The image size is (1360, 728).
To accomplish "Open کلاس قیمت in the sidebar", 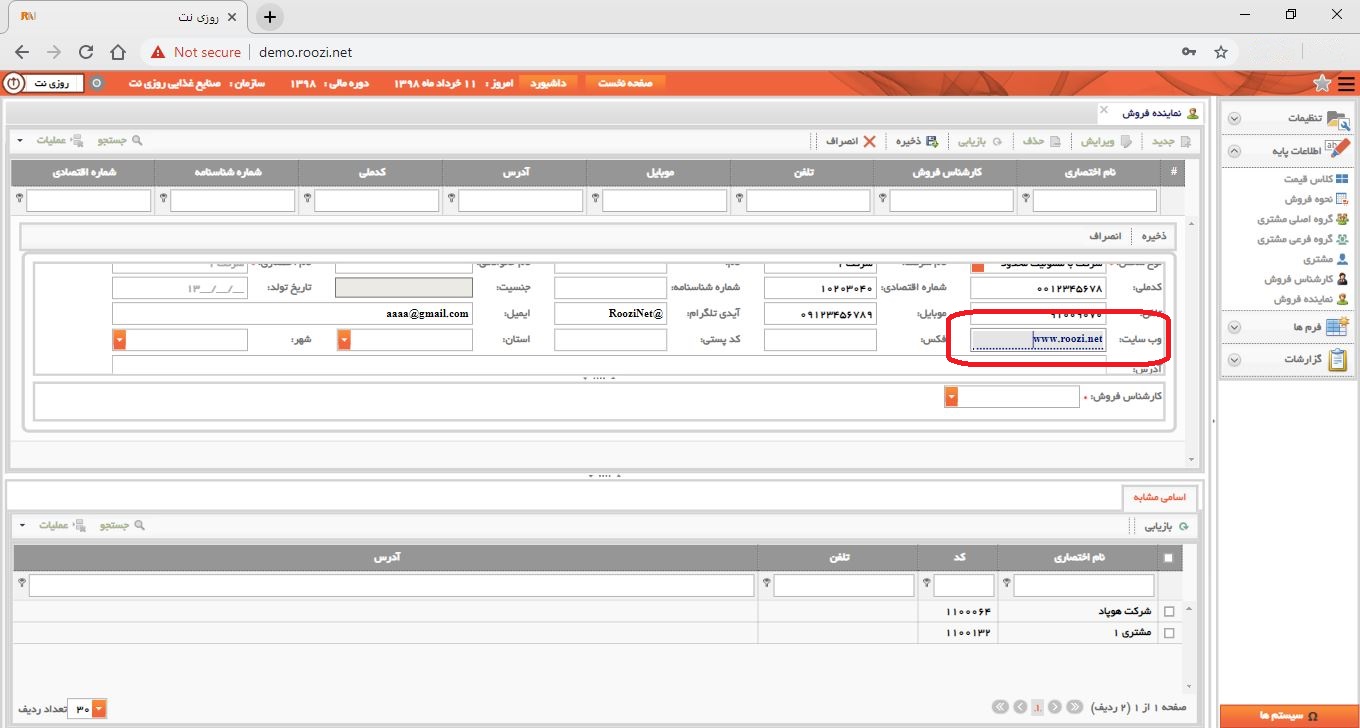I will (1314, 179).
